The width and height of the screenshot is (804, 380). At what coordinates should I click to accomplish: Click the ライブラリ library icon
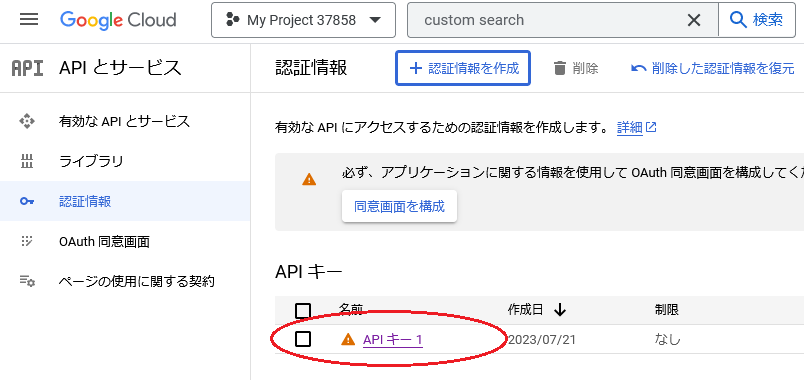coord(27,162)
